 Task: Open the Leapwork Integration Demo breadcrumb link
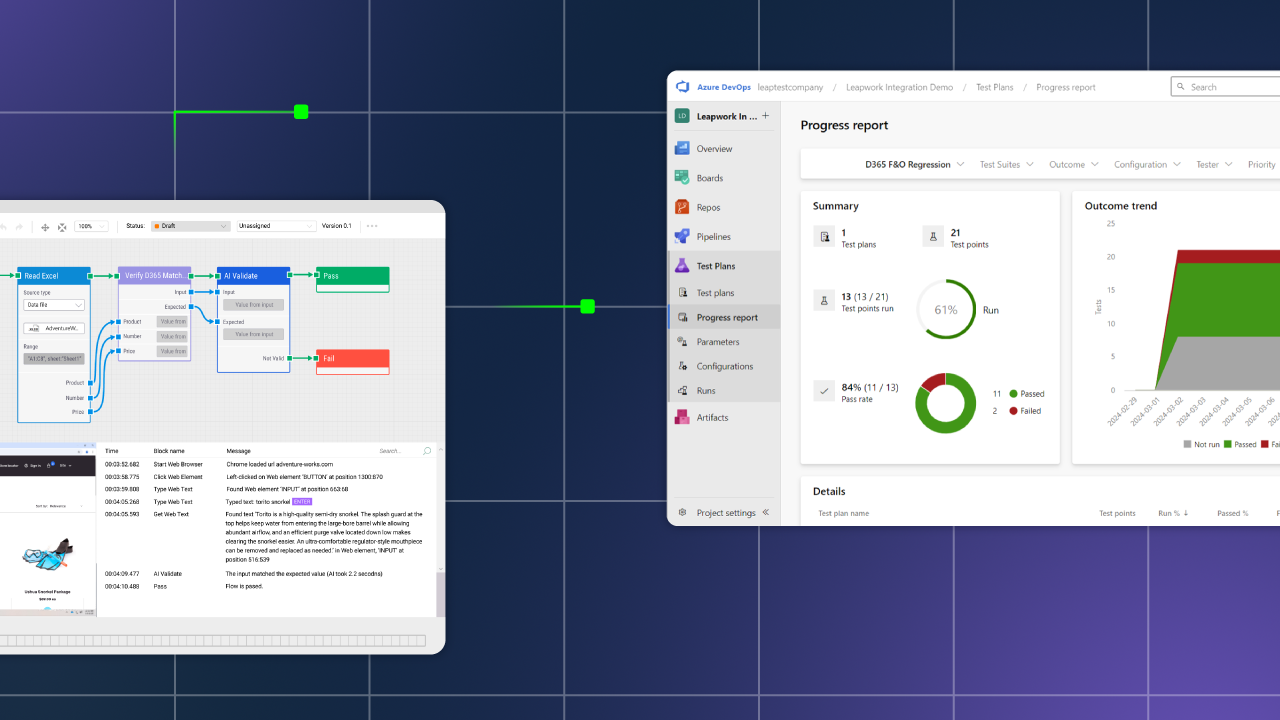(x=898, y=87)
